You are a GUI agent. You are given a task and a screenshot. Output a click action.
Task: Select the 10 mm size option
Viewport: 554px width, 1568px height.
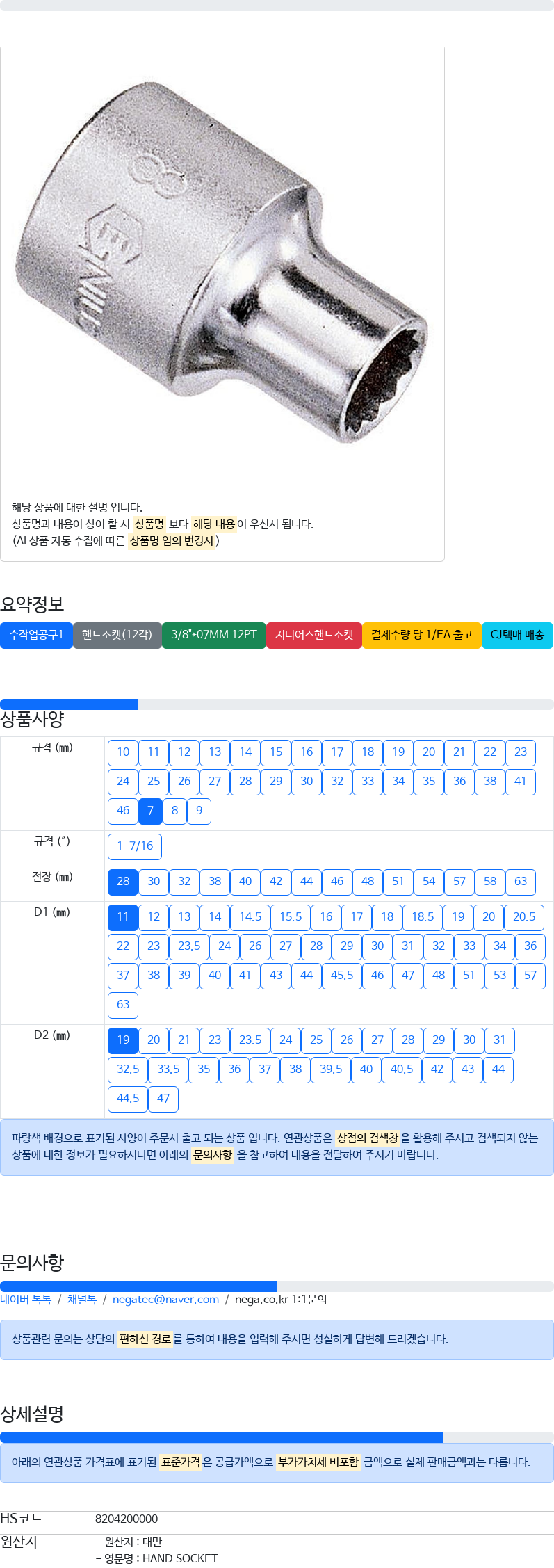coord(123,752)
